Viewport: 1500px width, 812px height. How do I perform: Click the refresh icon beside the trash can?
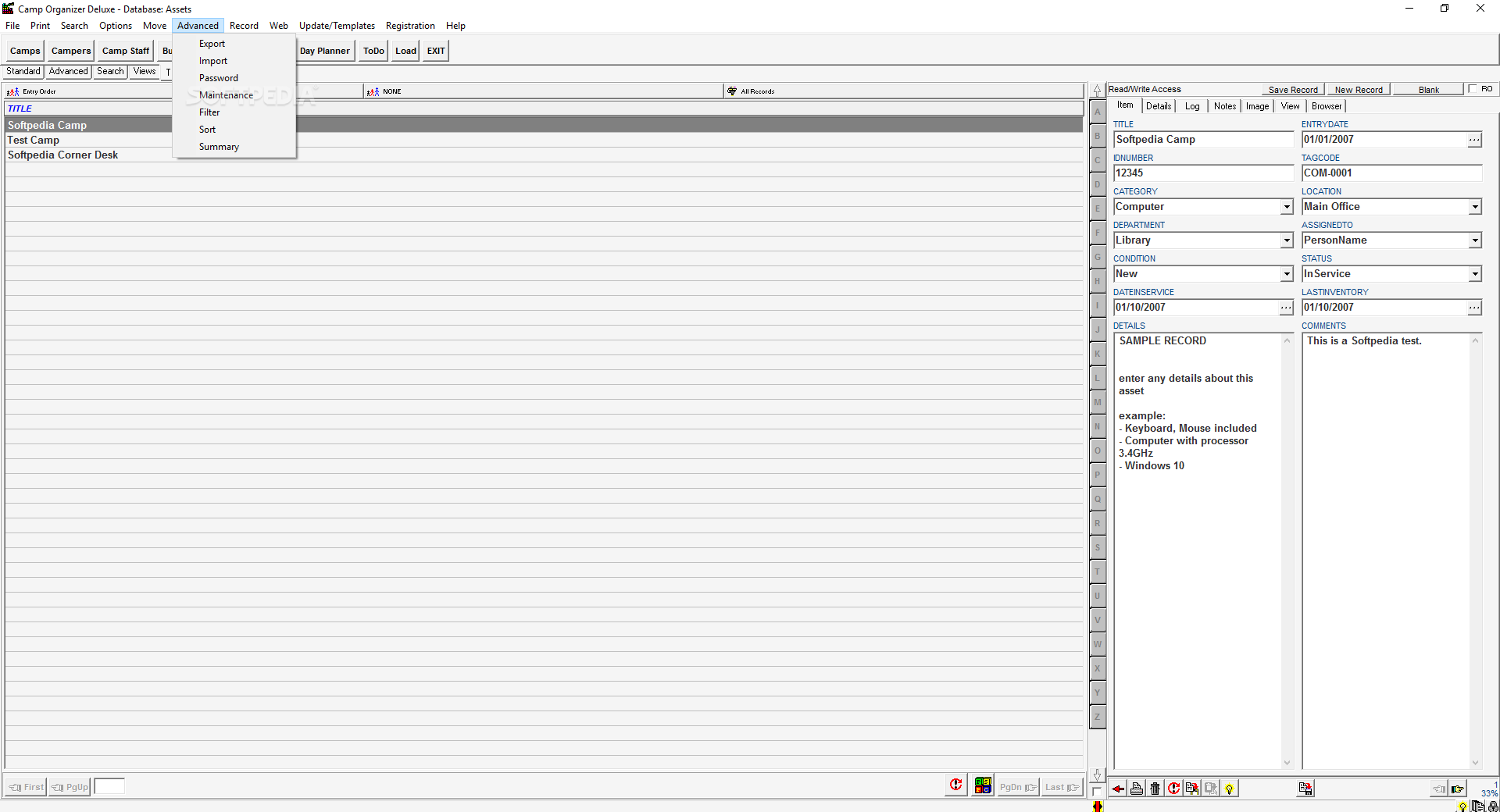[1173, 789]
